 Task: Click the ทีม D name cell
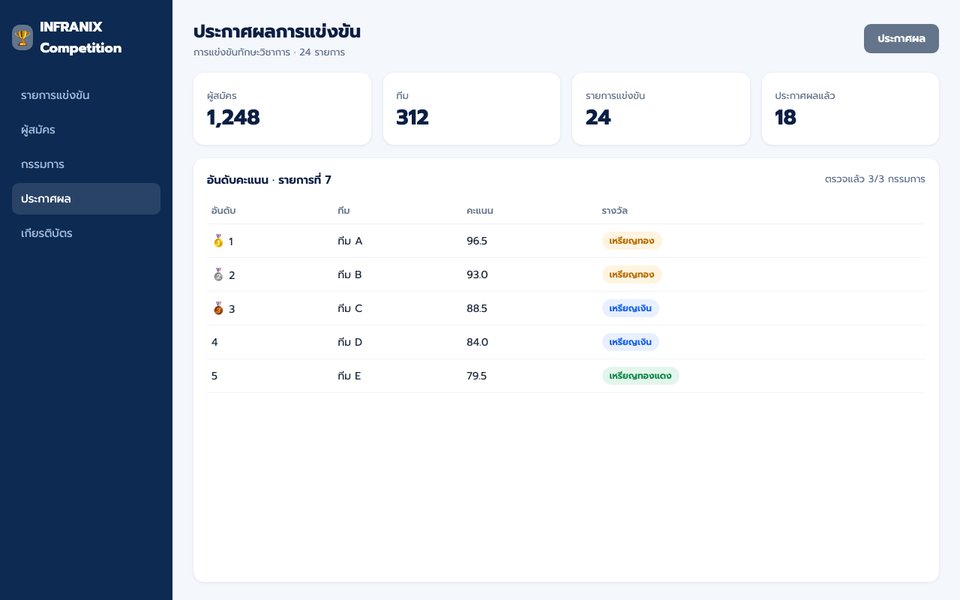pyautogui.click(x=350, y=342)
